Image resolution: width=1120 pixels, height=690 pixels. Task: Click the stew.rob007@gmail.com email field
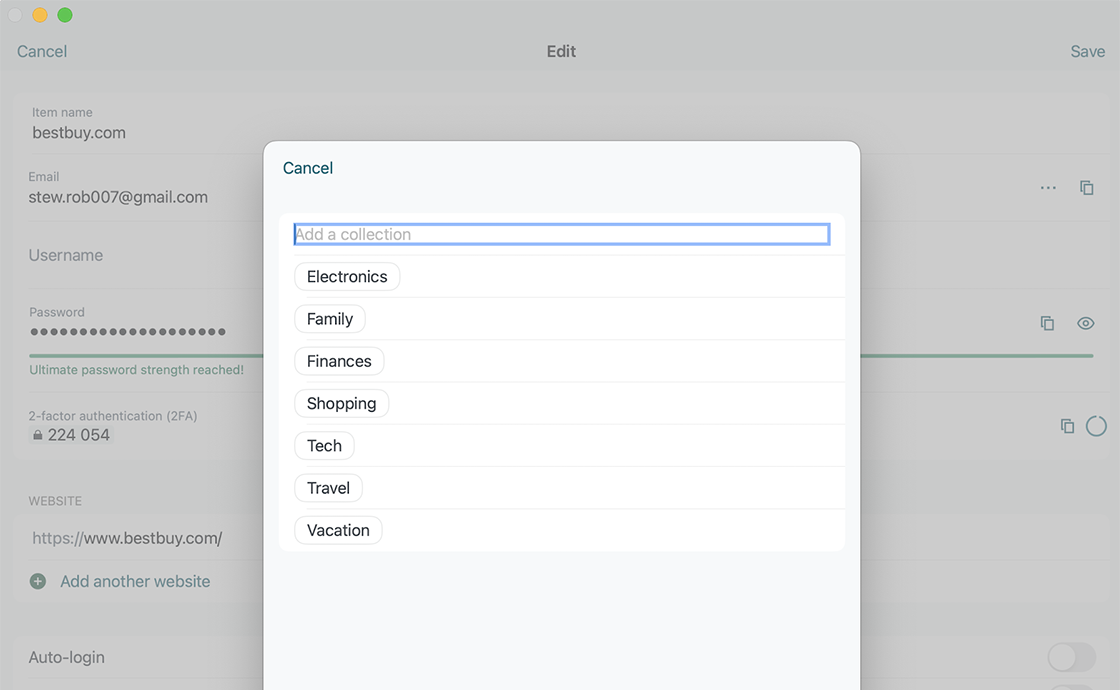pos(118,197)
